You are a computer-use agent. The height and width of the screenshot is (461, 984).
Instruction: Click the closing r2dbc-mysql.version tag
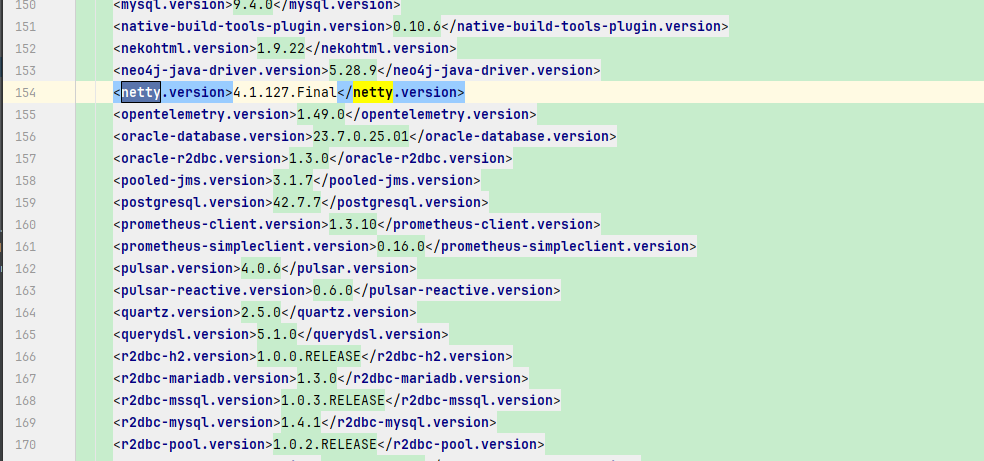click(409, 422)
